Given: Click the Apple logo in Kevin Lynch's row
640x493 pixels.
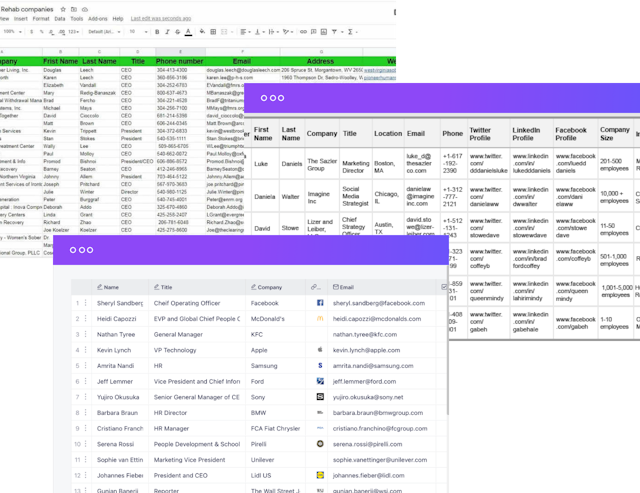Looking at the screenshot, I should (x=319, y=351).
